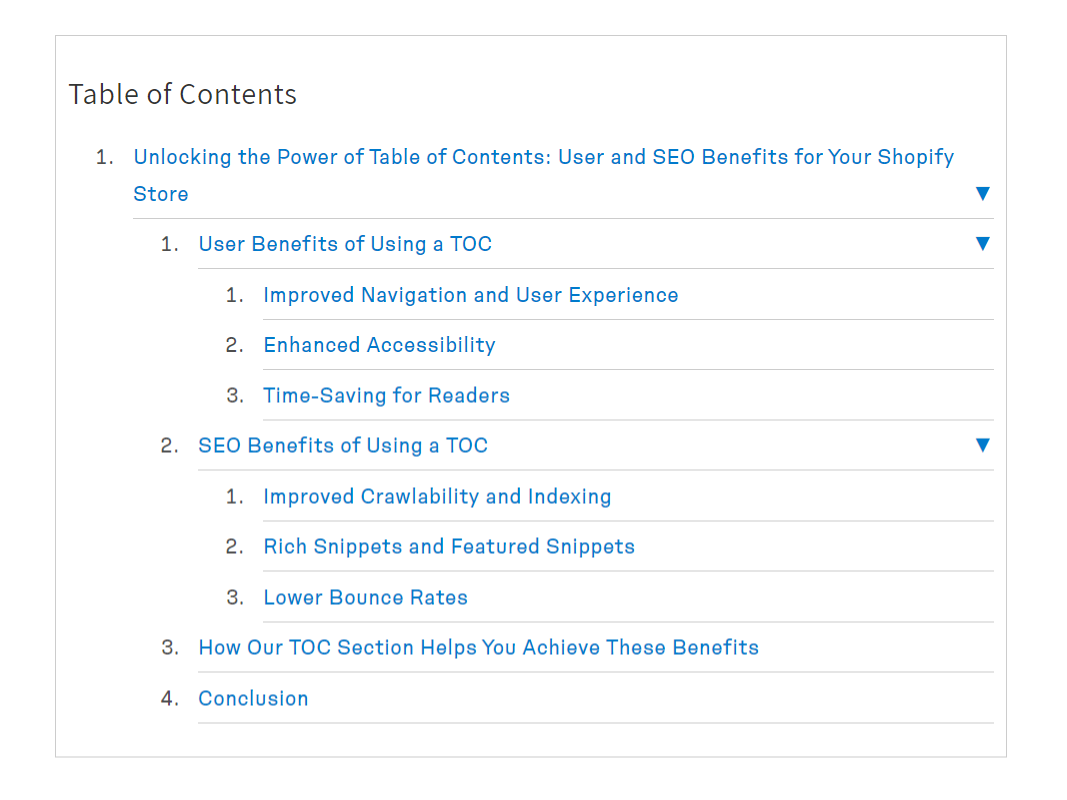Jump to the Conclusion section
The image size is (1067, 800).
(253, 699)
